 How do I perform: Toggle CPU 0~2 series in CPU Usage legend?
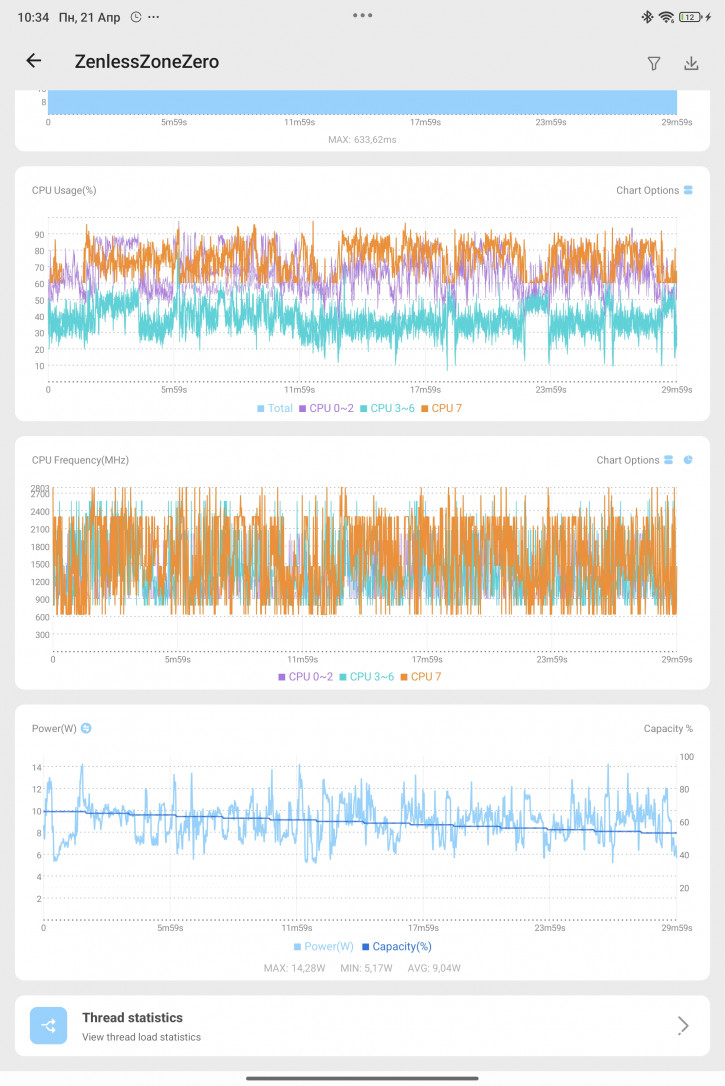[326, 409]
